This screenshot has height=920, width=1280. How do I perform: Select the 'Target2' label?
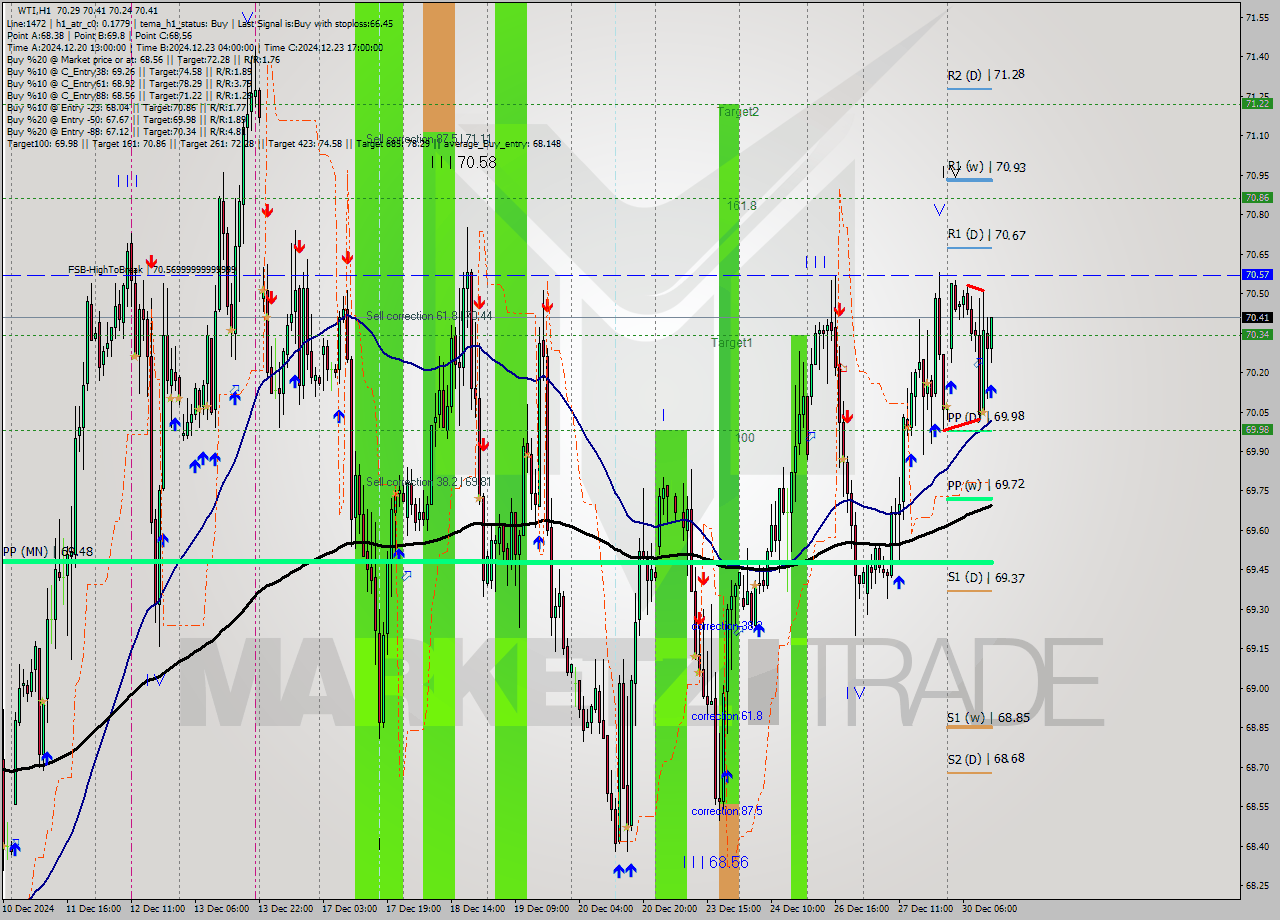pyautogui.click(x=738, y=112)
